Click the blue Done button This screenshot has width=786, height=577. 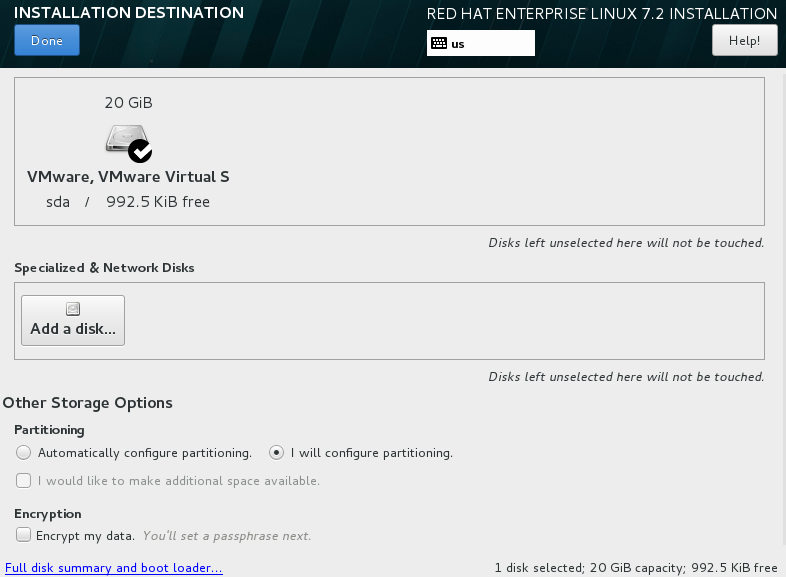coord(47,41)
